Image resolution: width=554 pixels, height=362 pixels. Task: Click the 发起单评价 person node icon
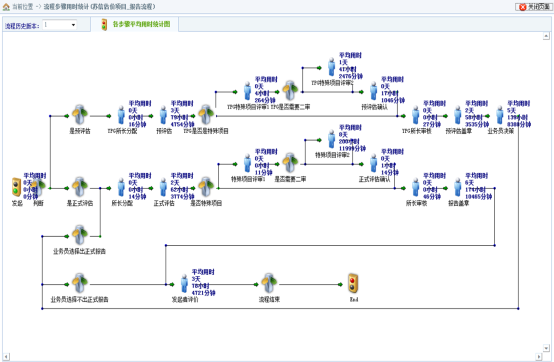pyautogui.click(x=184, y=284)
